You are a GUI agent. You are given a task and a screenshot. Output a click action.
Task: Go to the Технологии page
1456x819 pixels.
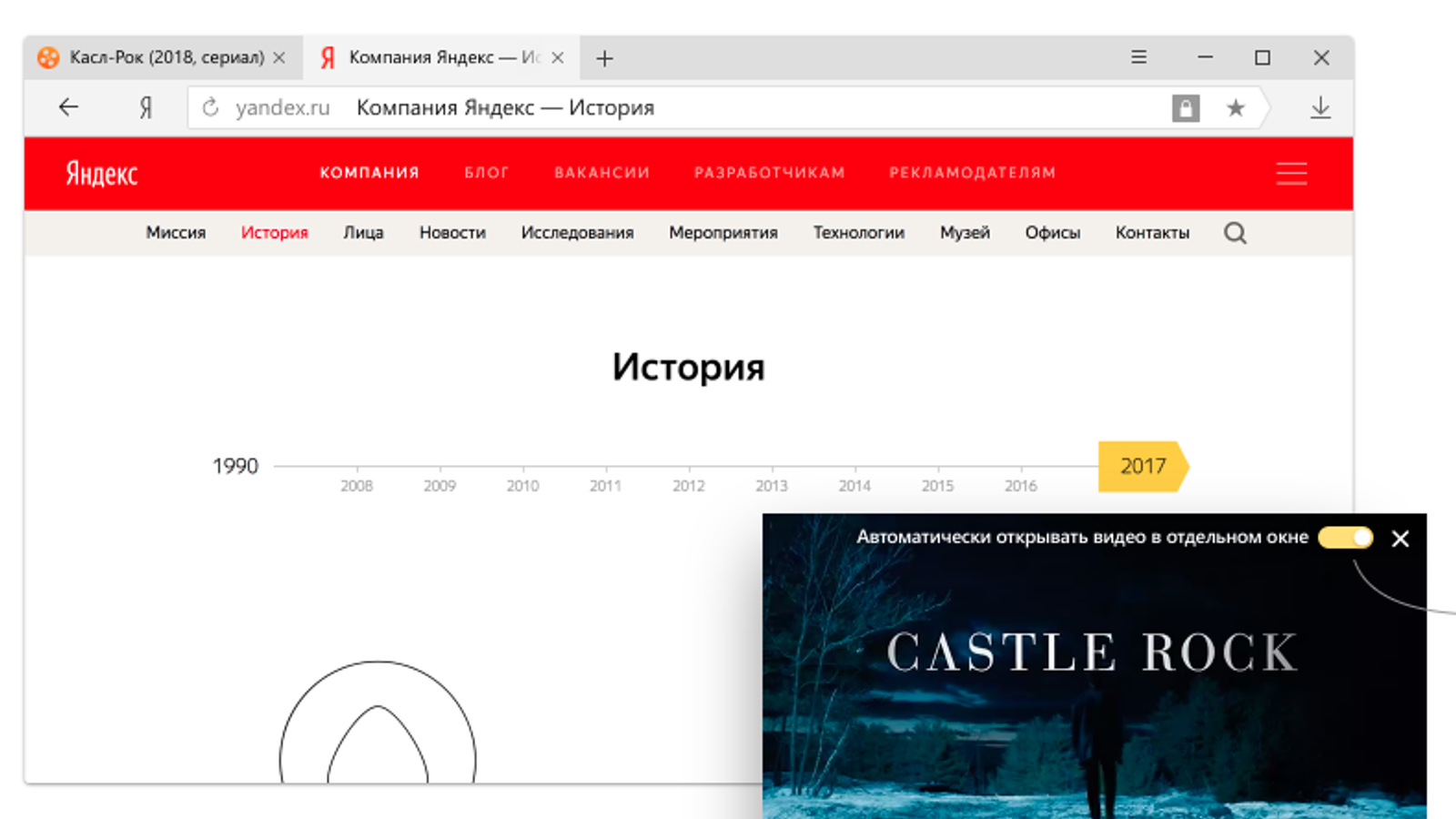tap(859, 233)
